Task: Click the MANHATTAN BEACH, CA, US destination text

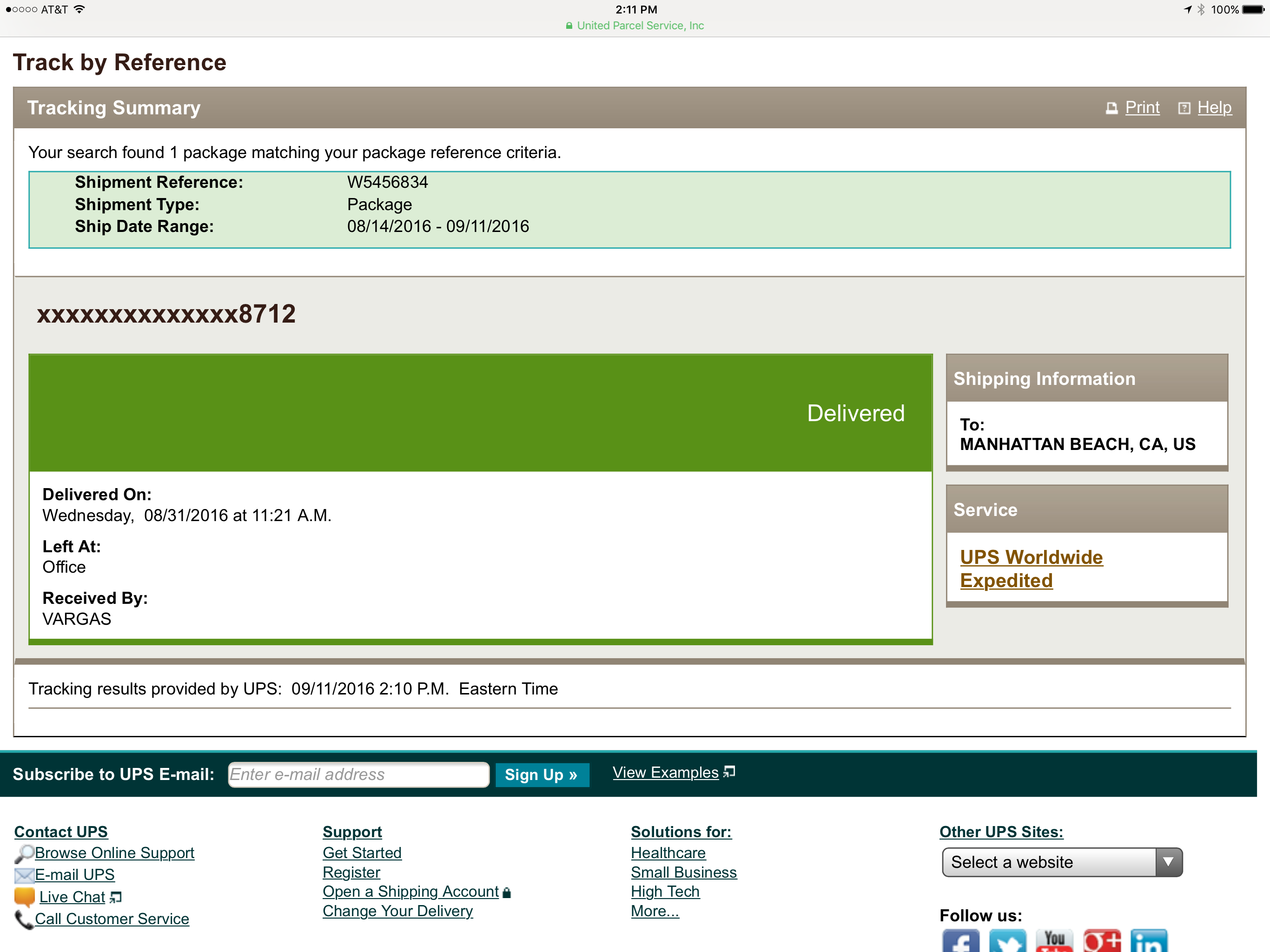Action: (x=1078, y=444)
